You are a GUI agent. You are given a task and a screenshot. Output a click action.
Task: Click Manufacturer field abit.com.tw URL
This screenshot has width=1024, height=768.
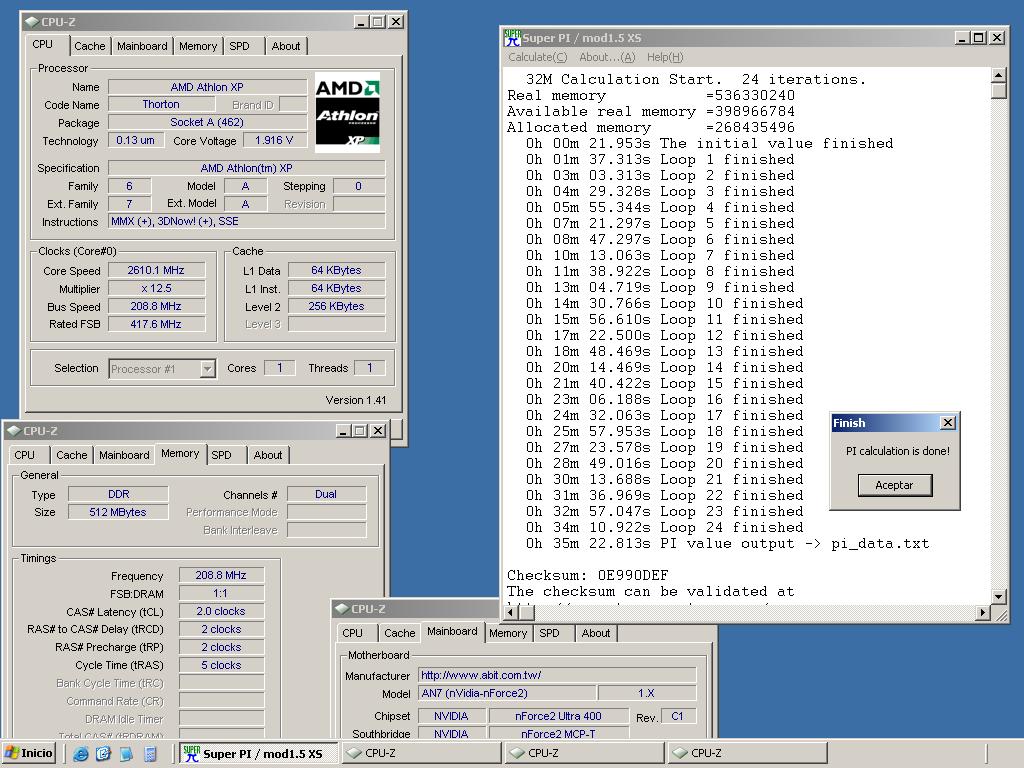(557, 675)
